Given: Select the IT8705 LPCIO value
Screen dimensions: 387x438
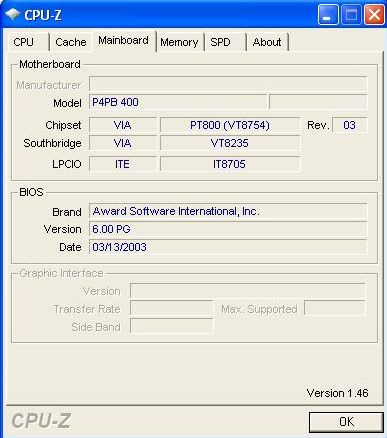Looking at the screenshot, I should tap(230, 164).
